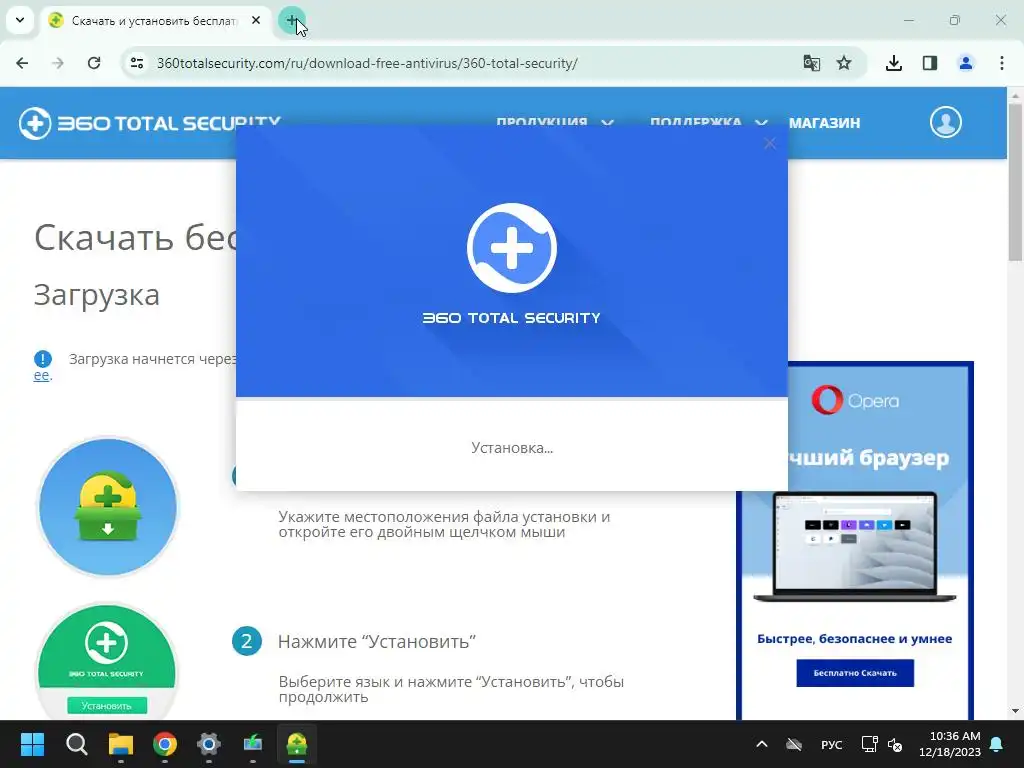Click the download retry link

coord(42,376)
